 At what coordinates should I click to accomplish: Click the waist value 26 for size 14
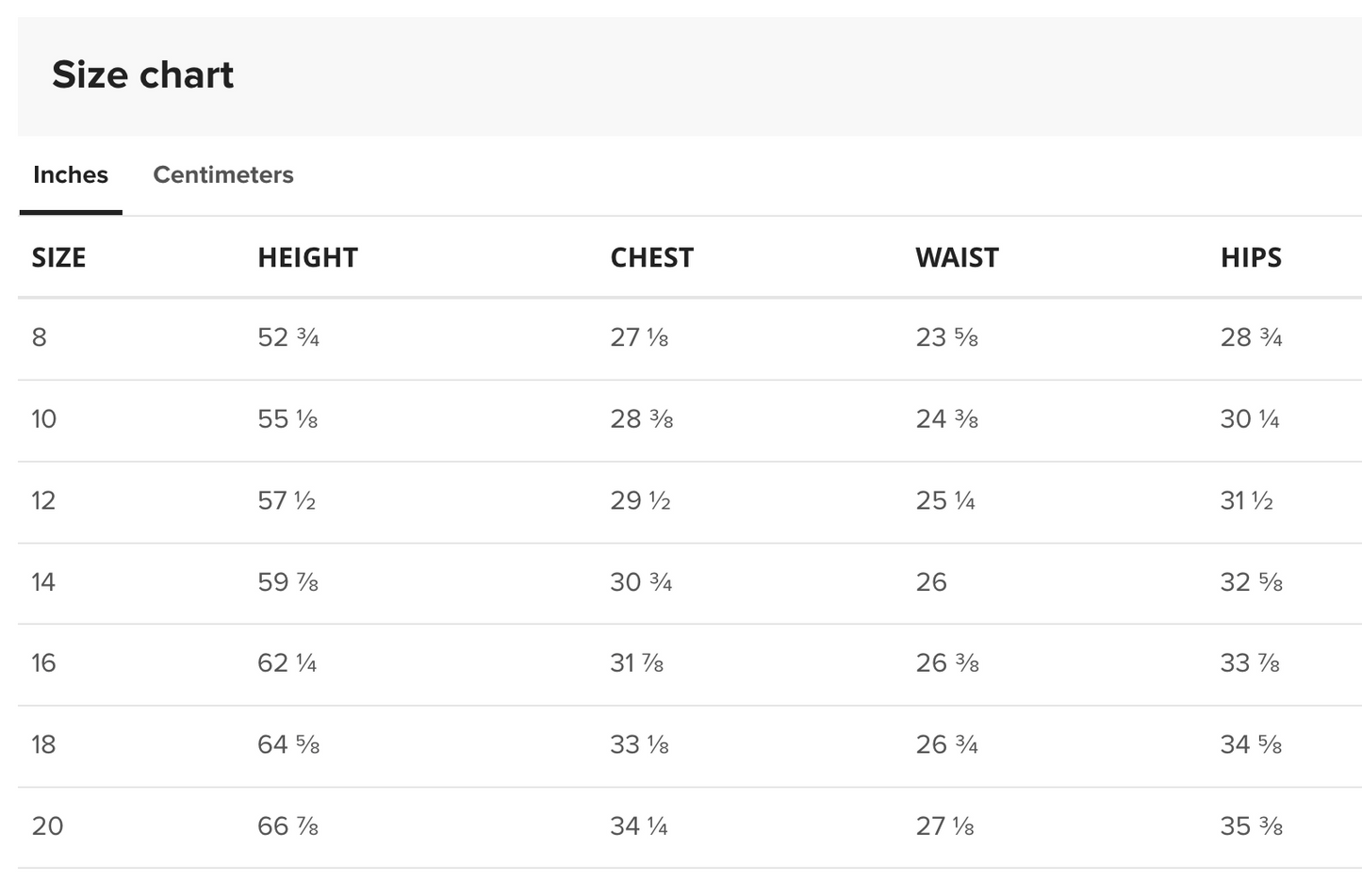(931, 582)
